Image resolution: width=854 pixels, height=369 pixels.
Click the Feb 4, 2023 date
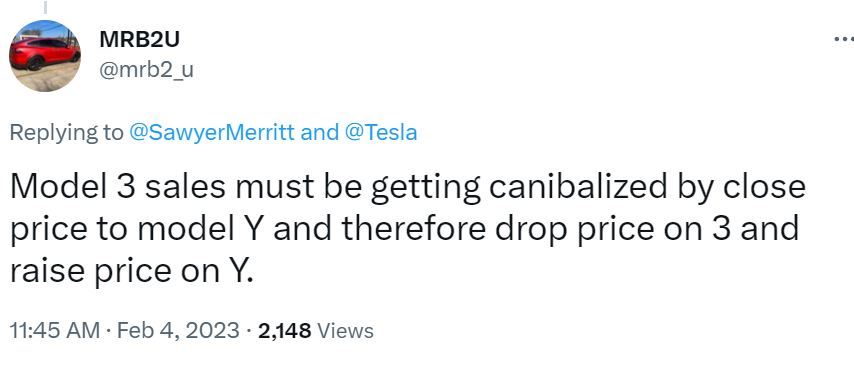point(178,330)
